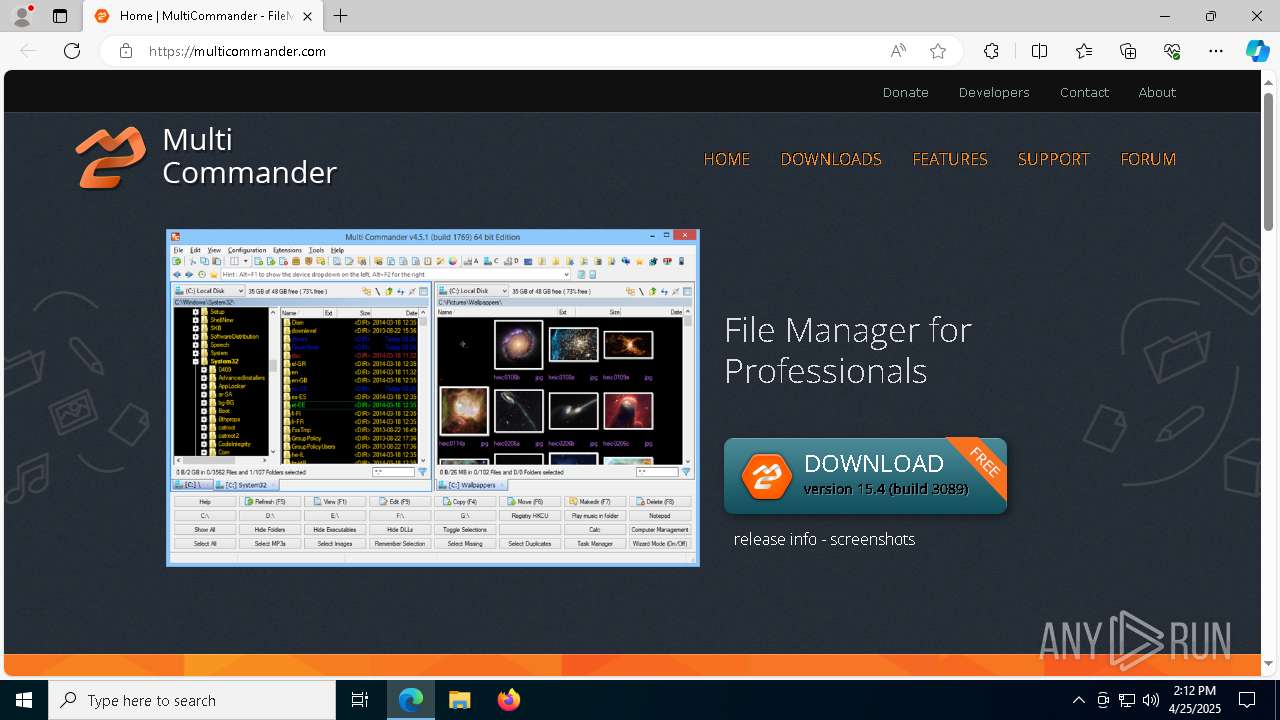
Task: Open volume control tray icon
Action: coord(1151,700)
